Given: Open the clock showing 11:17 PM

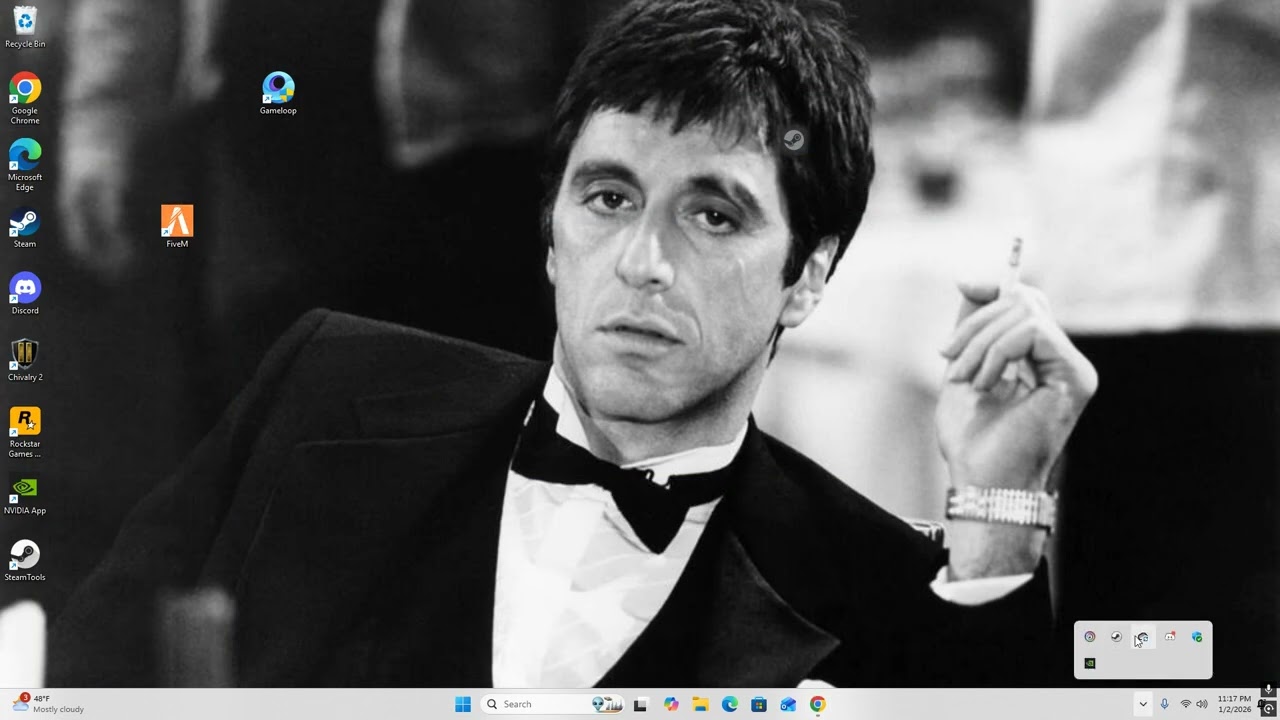Looking at the screenshot, I should click(x=1234, y=704).
